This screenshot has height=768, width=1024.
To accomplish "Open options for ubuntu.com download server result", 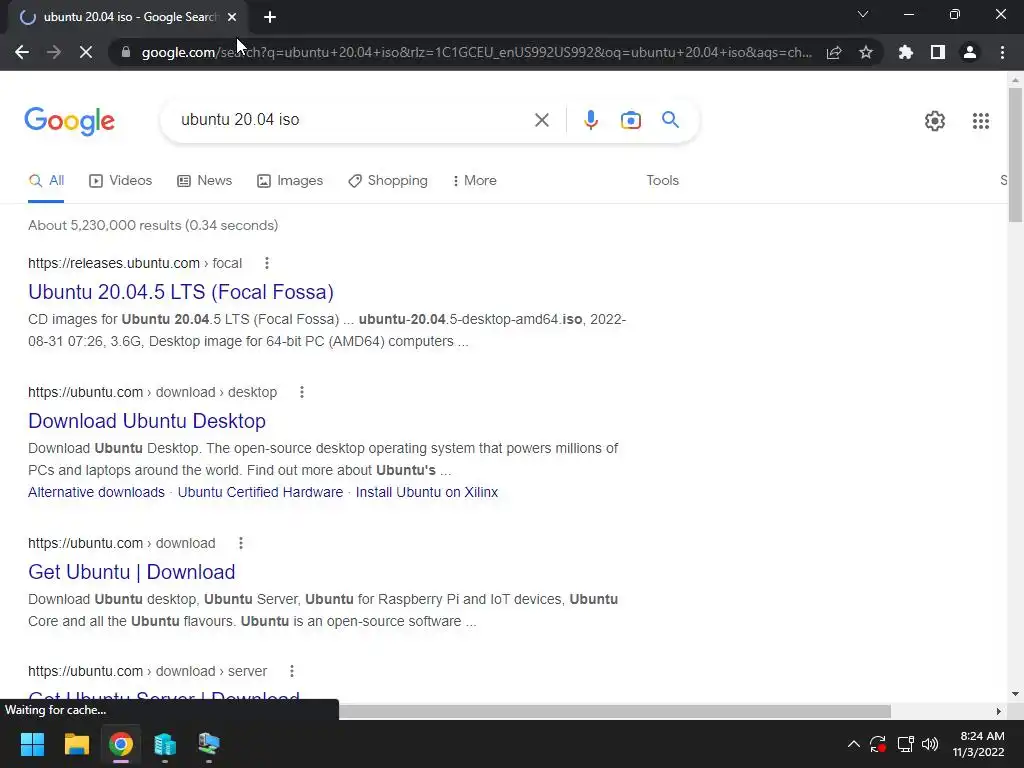I will (x=292, y=671).
